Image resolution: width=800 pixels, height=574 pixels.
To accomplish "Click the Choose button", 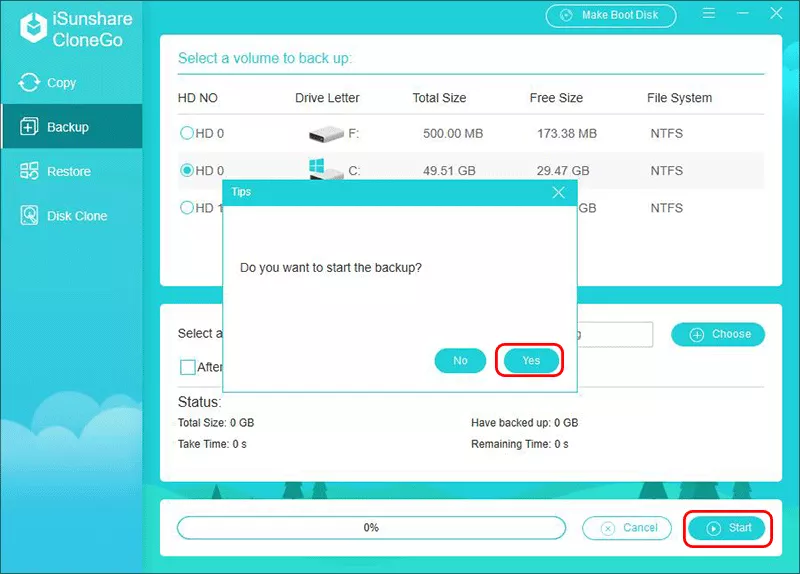I will [718, 334].
